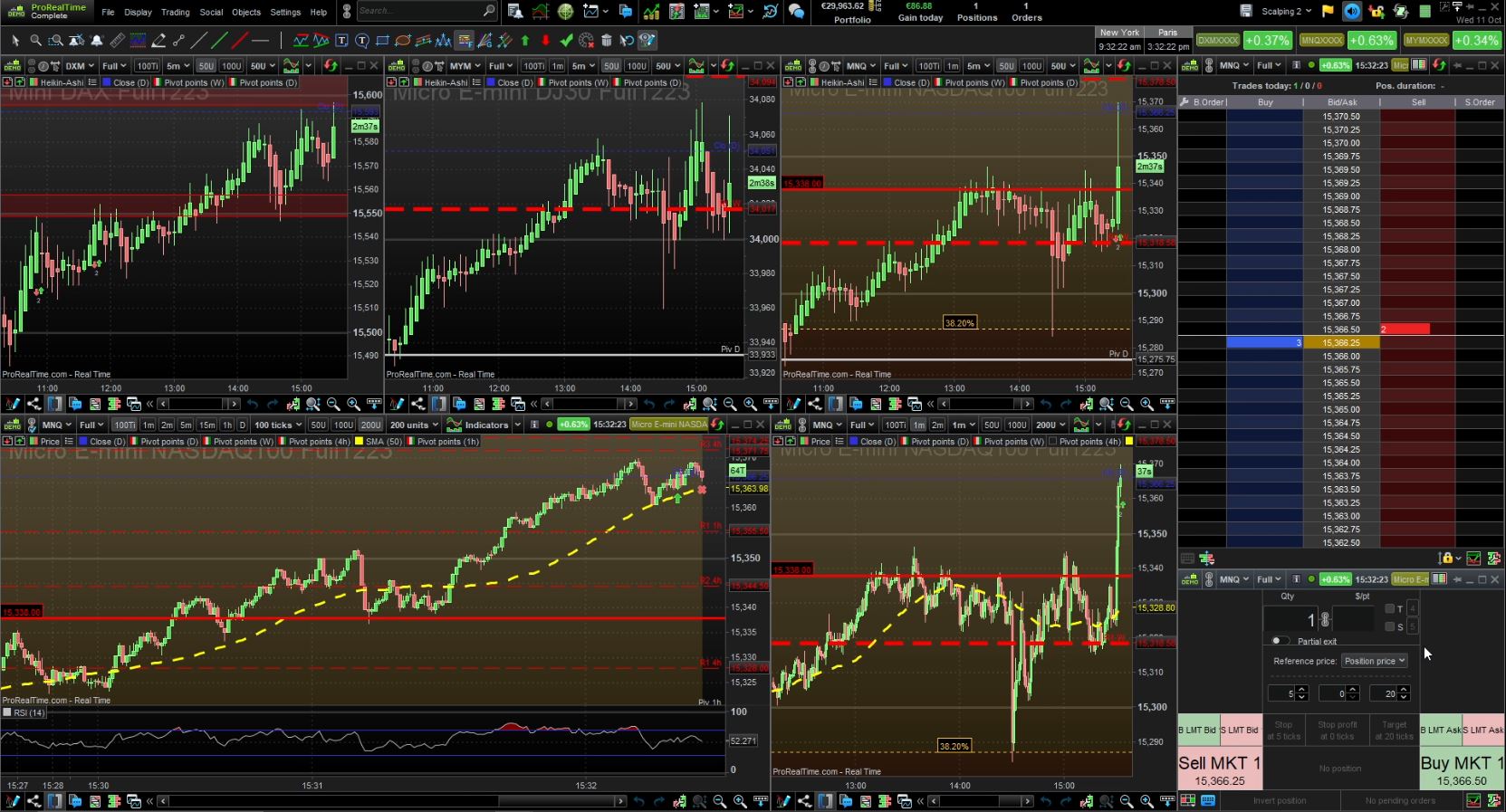
Task: Open Full dropdown in DXM chart toolbar
Action: pos(114,66)
